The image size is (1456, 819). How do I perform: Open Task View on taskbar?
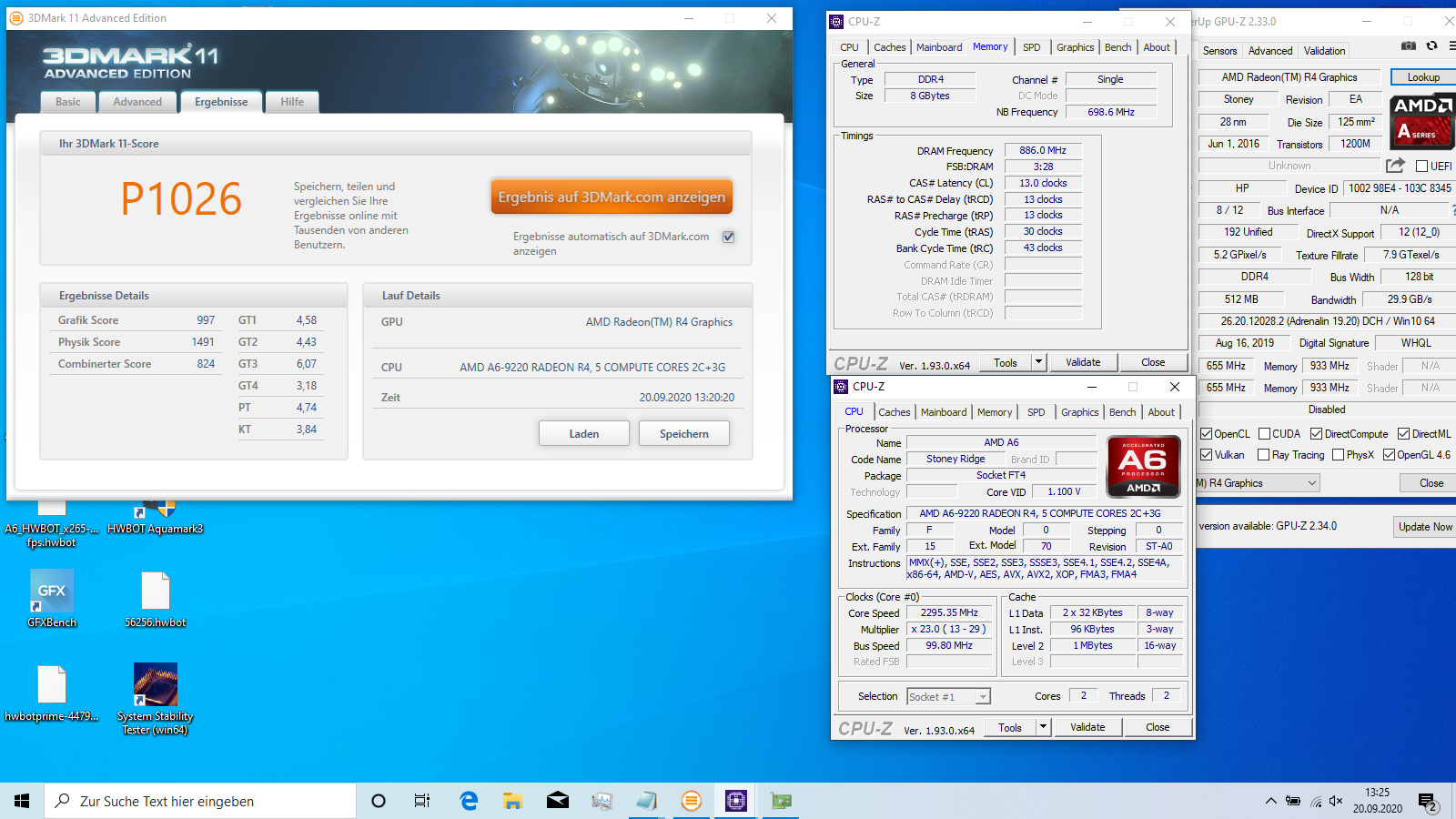click(x=422, y=801)
